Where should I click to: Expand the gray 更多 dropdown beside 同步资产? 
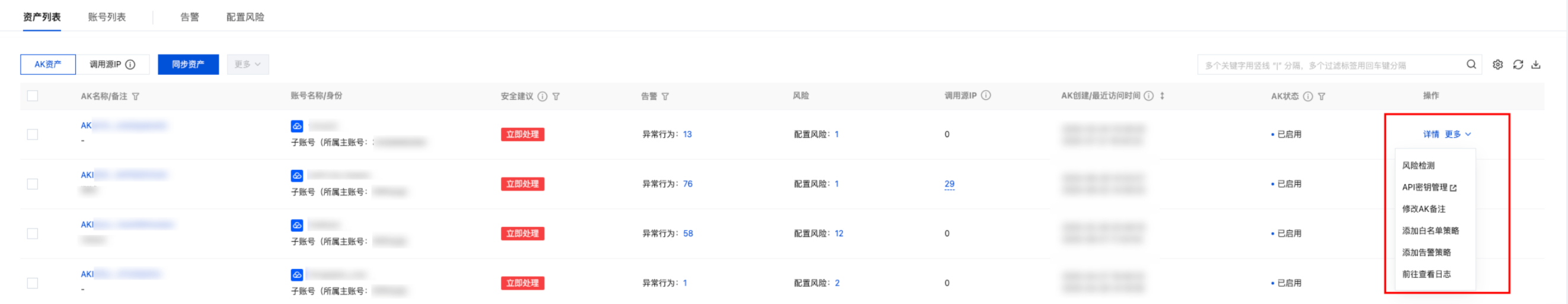248,65
